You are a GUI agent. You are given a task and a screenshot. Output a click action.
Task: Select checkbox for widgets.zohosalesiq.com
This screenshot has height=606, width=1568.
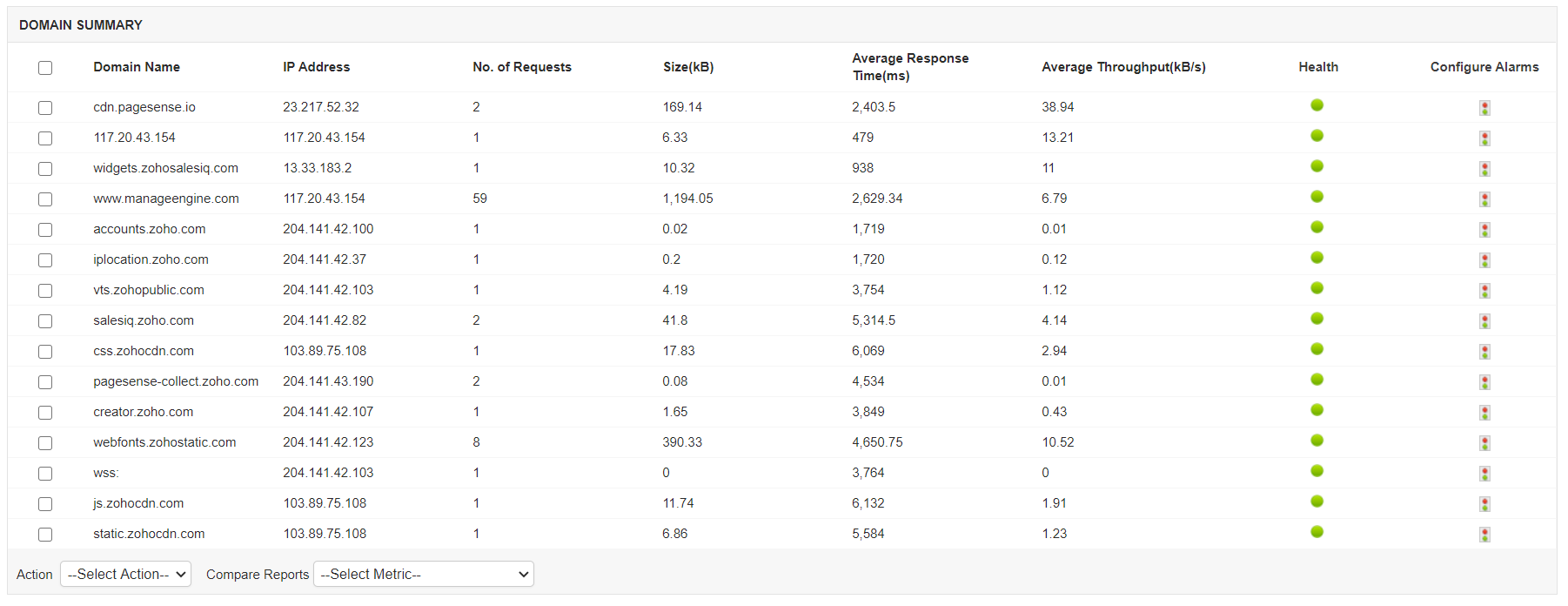(45, 169)
